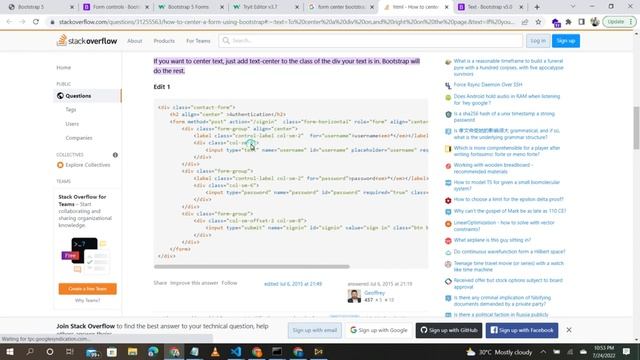Click Sign up with GitHub button
Image resolution: width=640 pixels, height=360 pixels.
(449, 330)
